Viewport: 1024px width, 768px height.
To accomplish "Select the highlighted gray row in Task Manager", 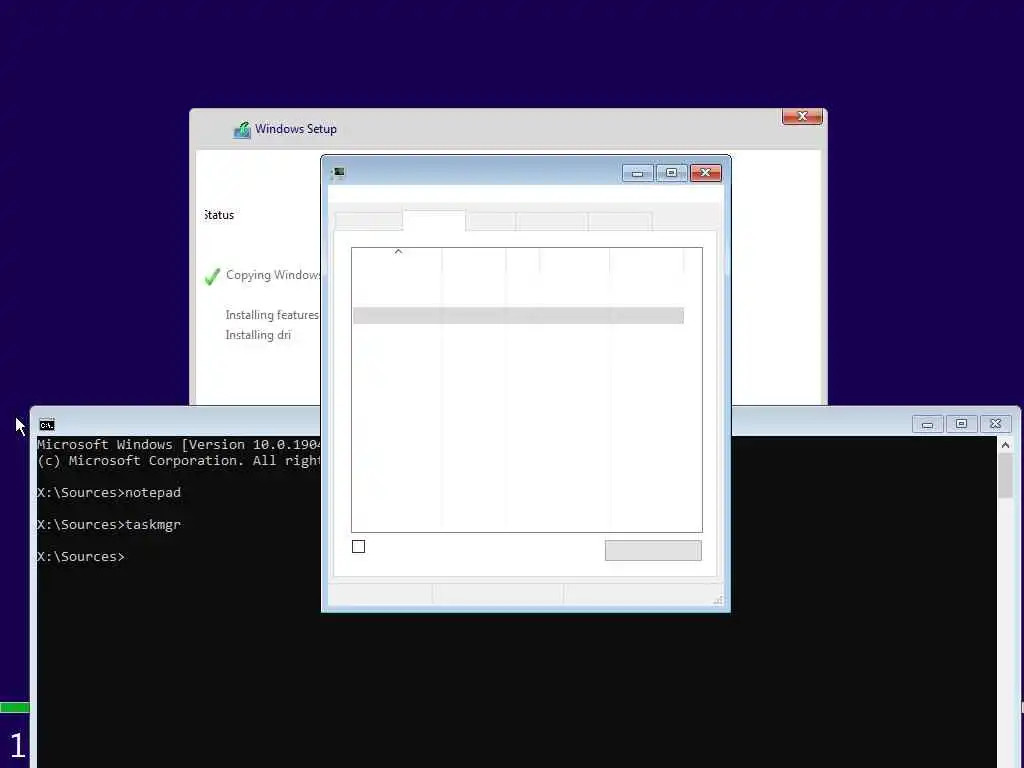I will pyautogui.click(x=519, y=315).
